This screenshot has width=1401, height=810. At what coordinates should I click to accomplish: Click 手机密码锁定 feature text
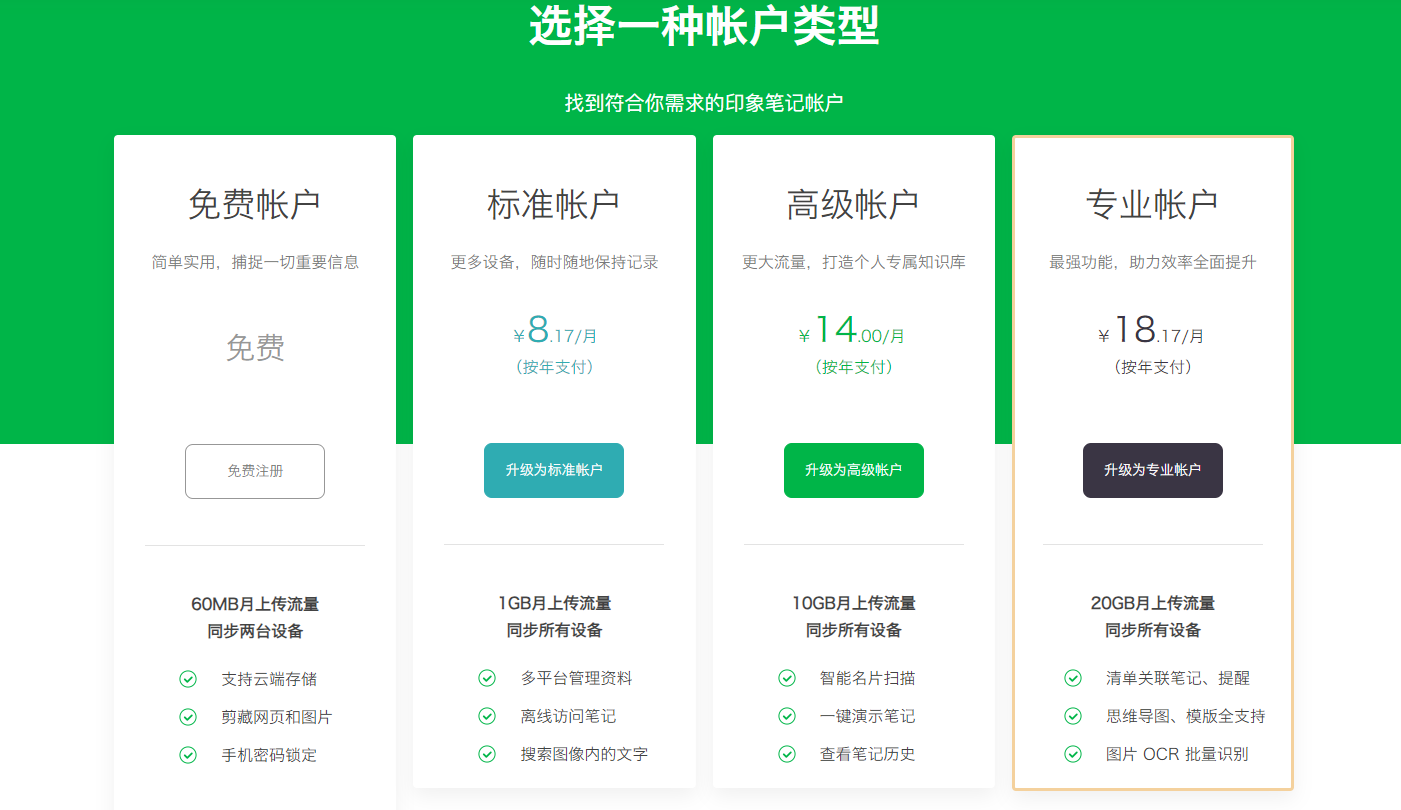(269, 755)
